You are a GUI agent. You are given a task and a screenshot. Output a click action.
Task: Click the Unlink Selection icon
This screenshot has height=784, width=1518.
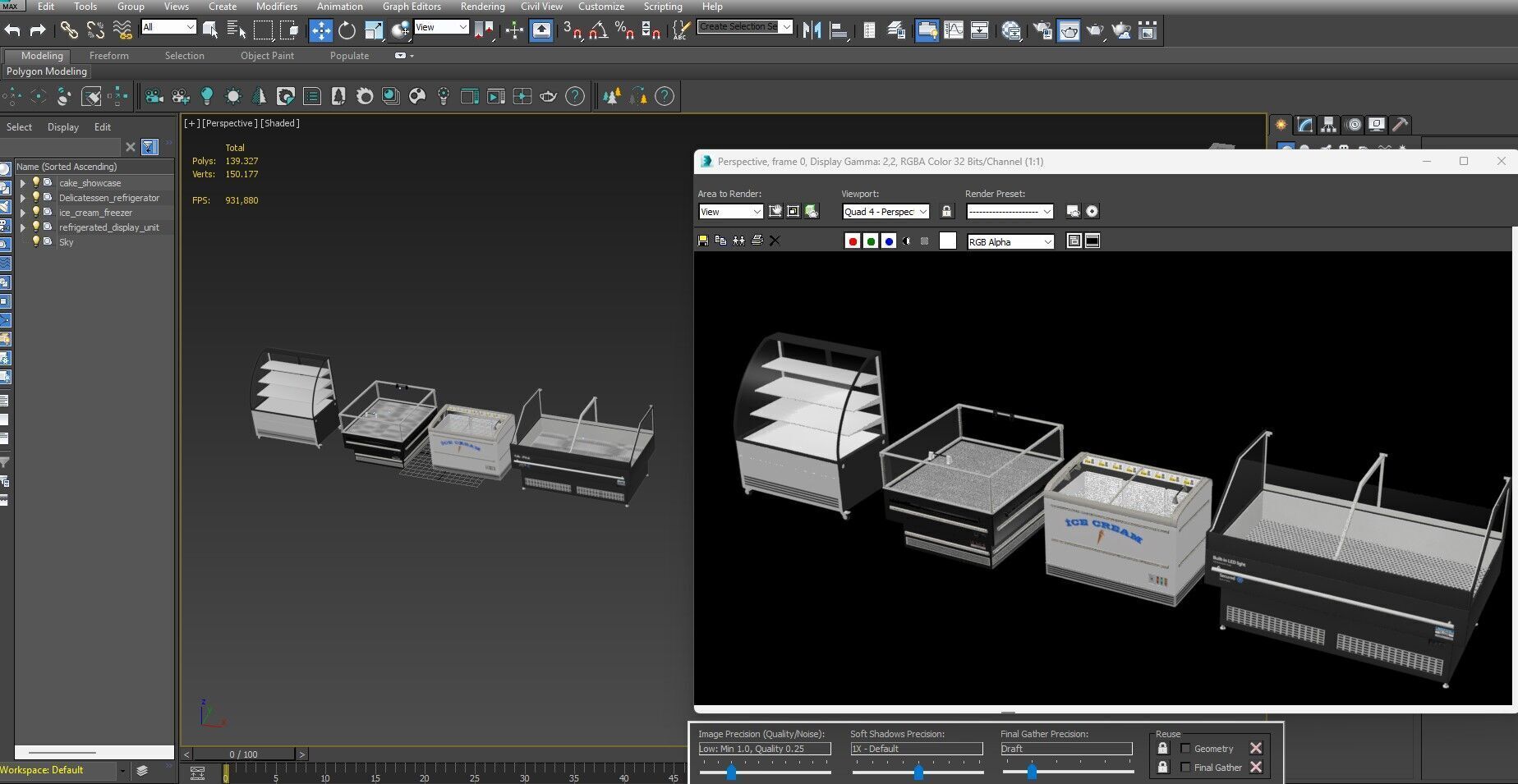click(x=95, y=30)
